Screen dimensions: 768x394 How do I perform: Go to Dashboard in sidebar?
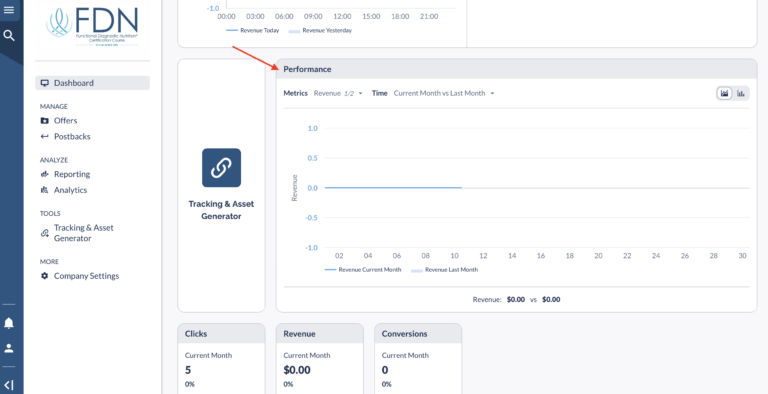(93, 83)
